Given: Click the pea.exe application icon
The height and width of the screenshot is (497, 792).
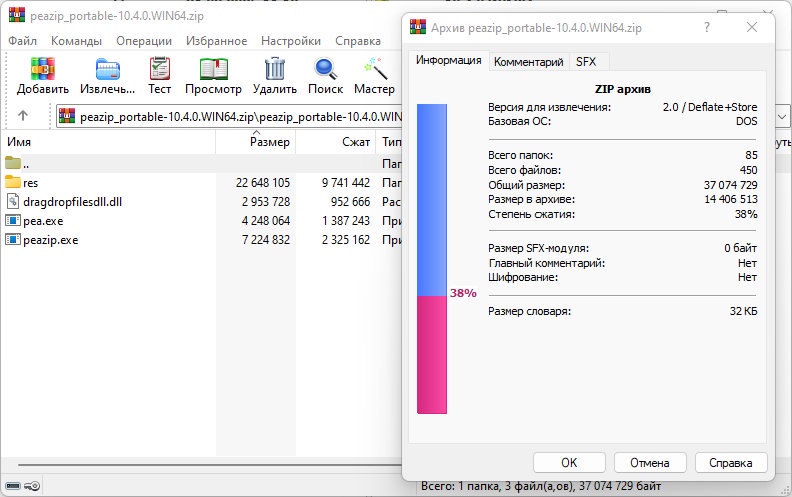Looking at the screenshot, I should click(x=13, y=221).
